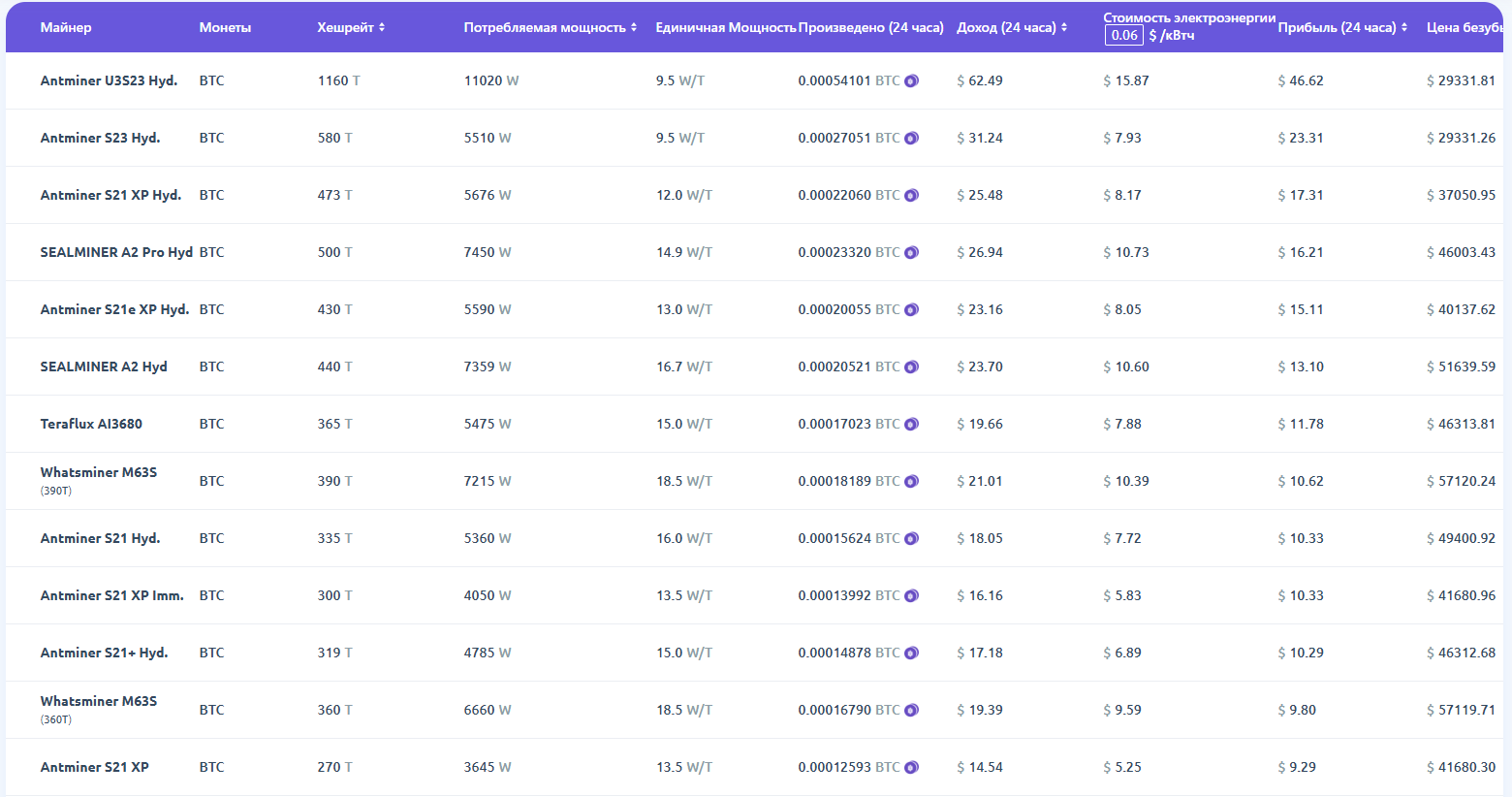Open Antminer S23 Hyd. miner page
The height and width of the screenshot is (797, 1512).
pos(100,138)
